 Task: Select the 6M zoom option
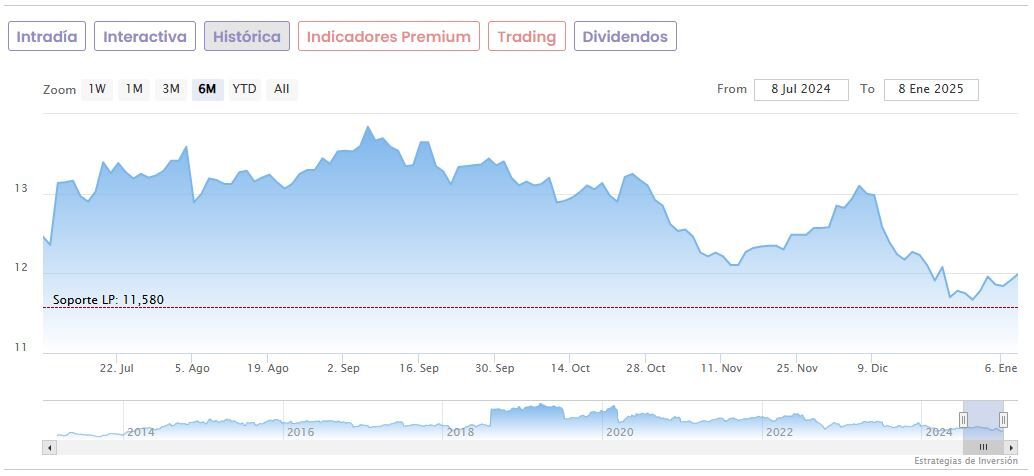tap(207, 89)
